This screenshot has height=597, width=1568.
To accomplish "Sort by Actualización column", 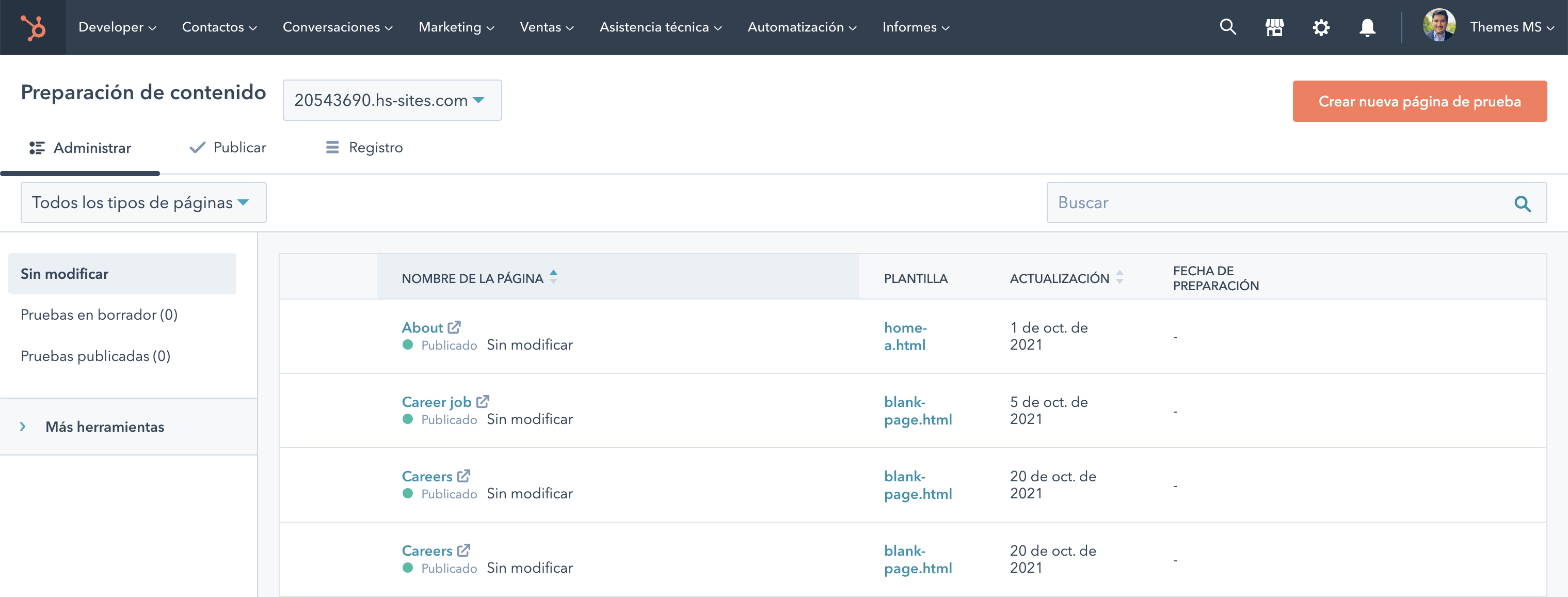I will 1059,278.
